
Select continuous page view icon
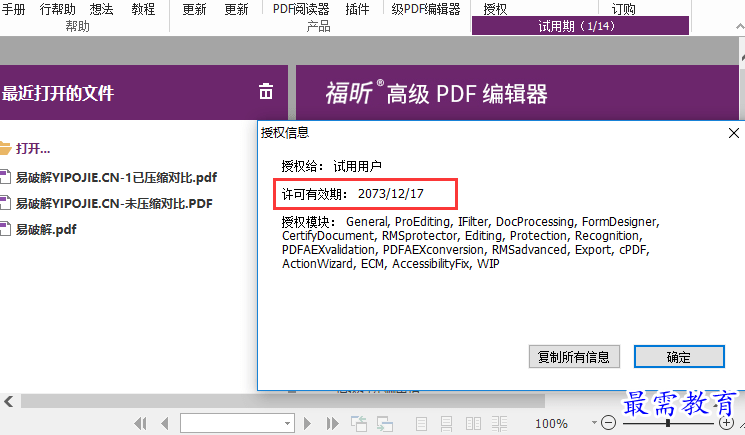[446, 423]
